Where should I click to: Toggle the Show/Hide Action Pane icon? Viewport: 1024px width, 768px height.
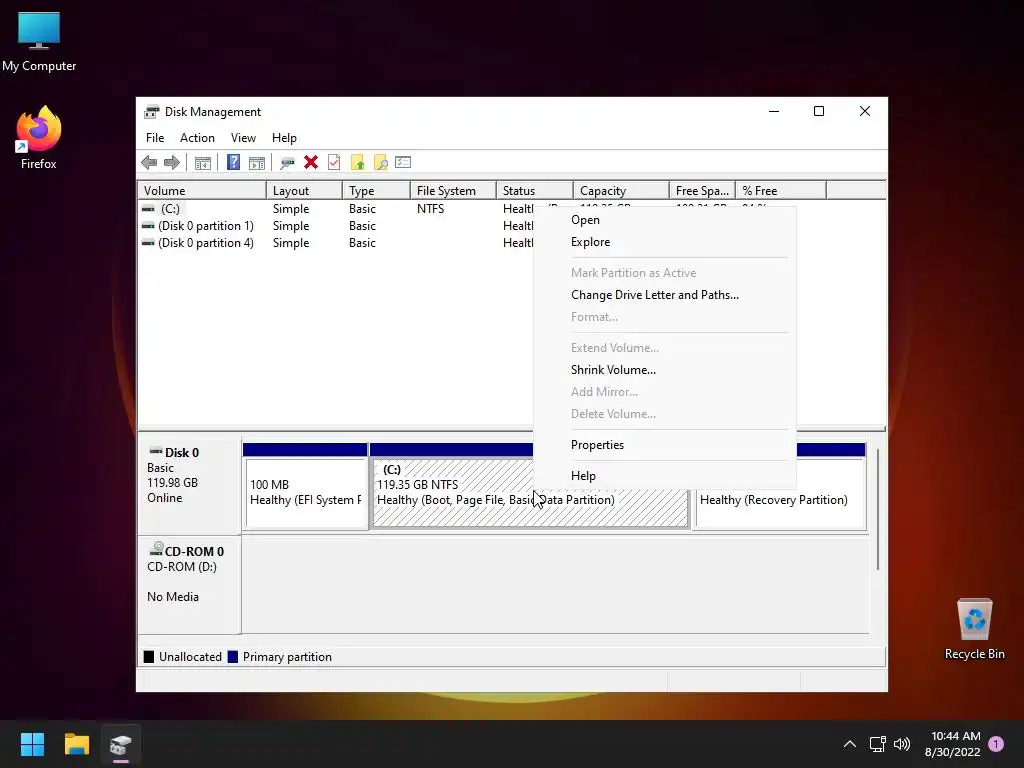[x=257, y=163]
